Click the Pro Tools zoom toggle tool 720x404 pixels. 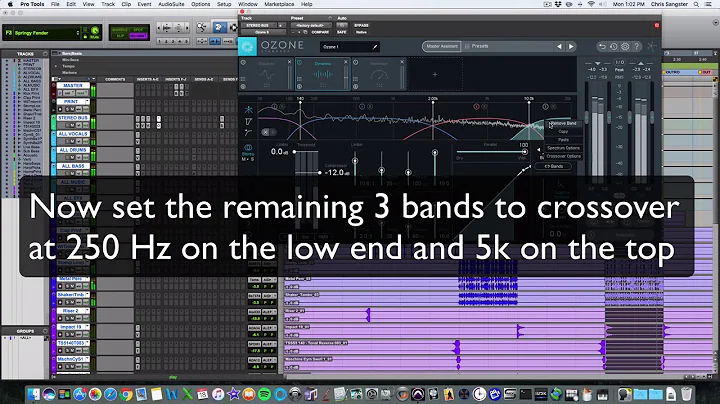pyautogui.click(x=202, y=41)
